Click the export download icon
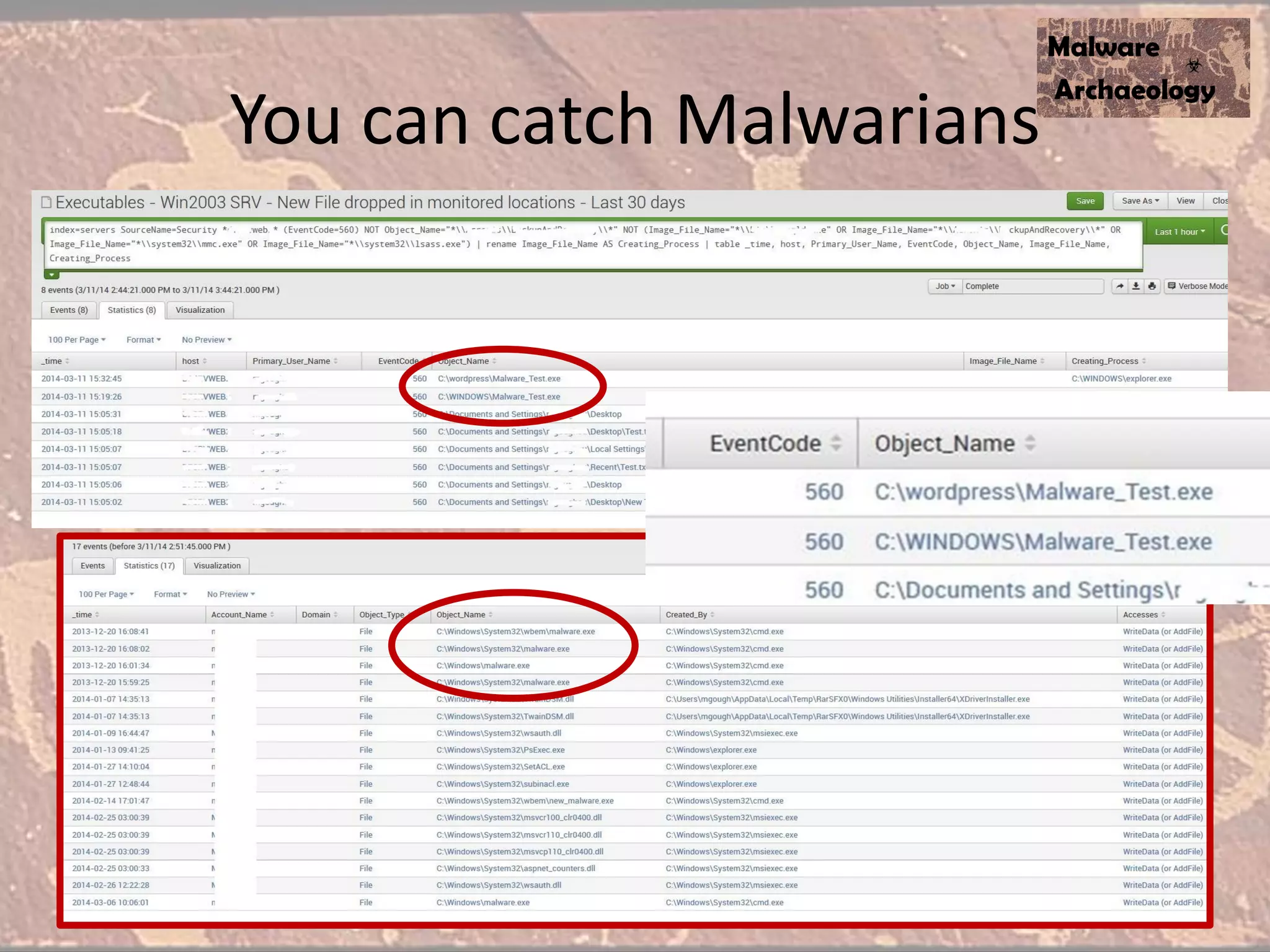 [1135, 286]
